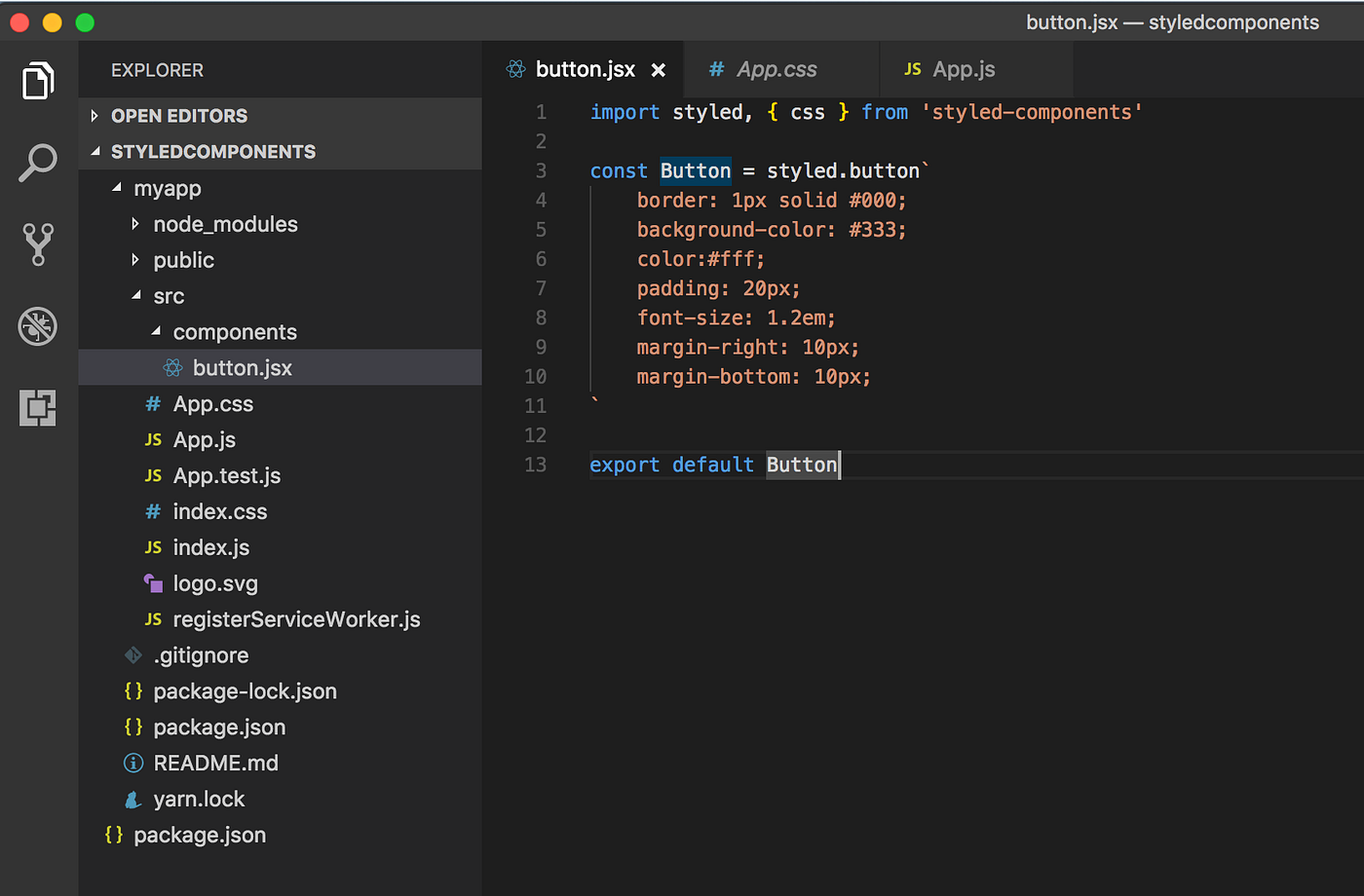Switch to the App.css tab
The image size is (1364, 896).
click(x=777, y=69)
